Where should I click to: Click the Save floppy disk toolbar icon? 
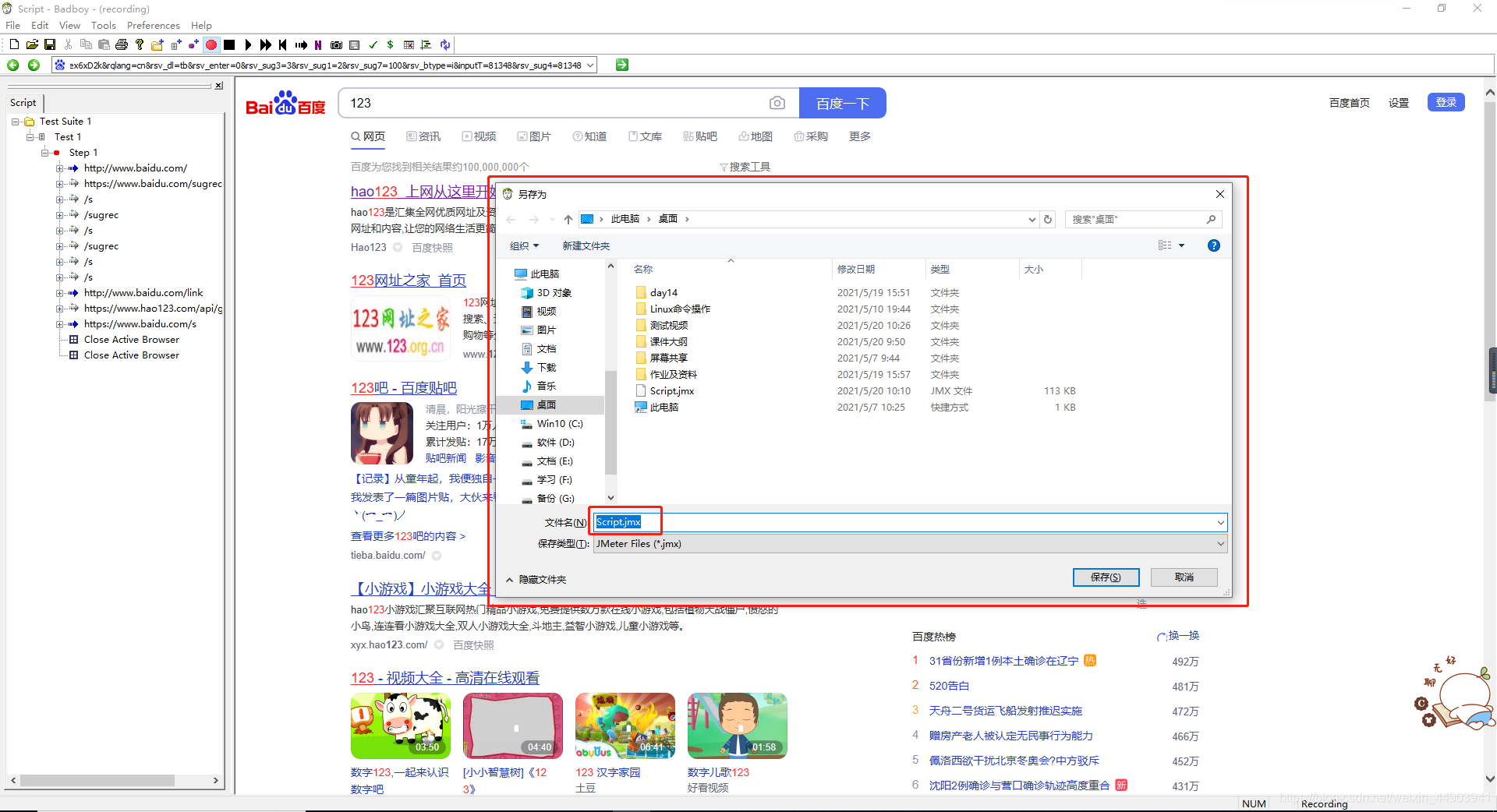50,44
